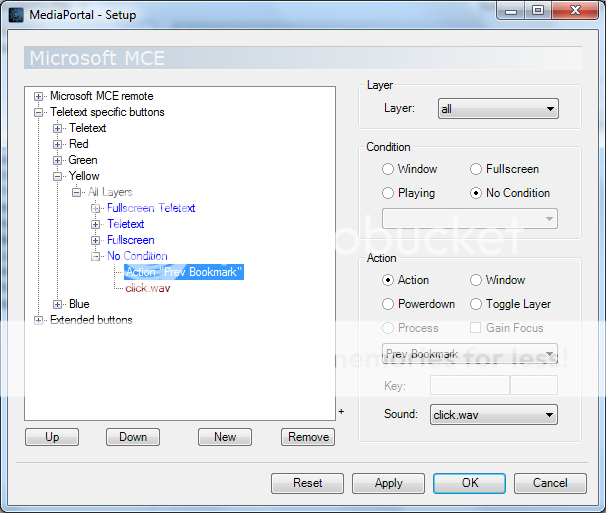Collapse the Teletext specific buttons node

pos(39,112)
